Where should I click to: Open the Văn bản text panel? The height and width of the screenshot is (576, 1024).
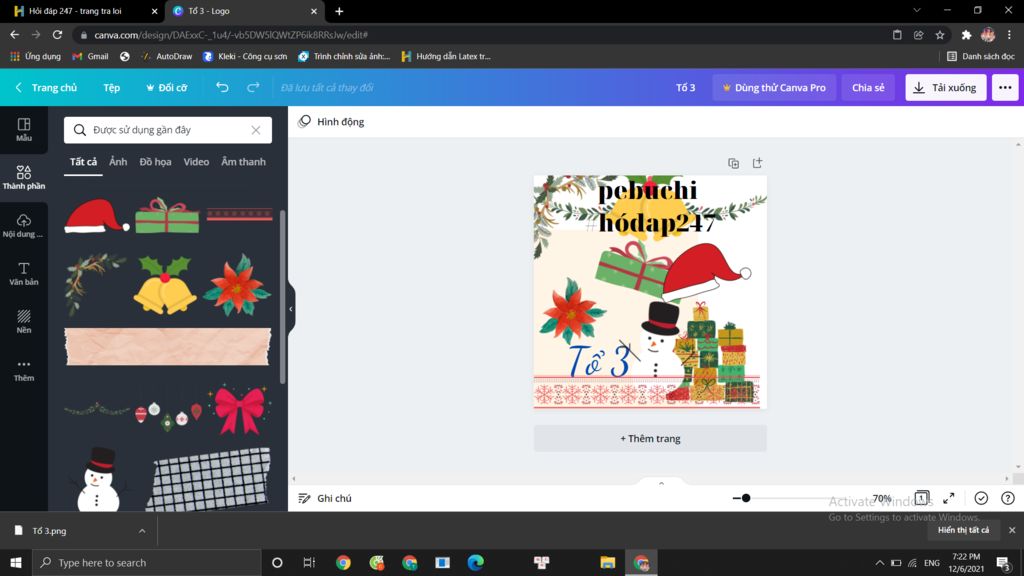click(x=24, y=273)
